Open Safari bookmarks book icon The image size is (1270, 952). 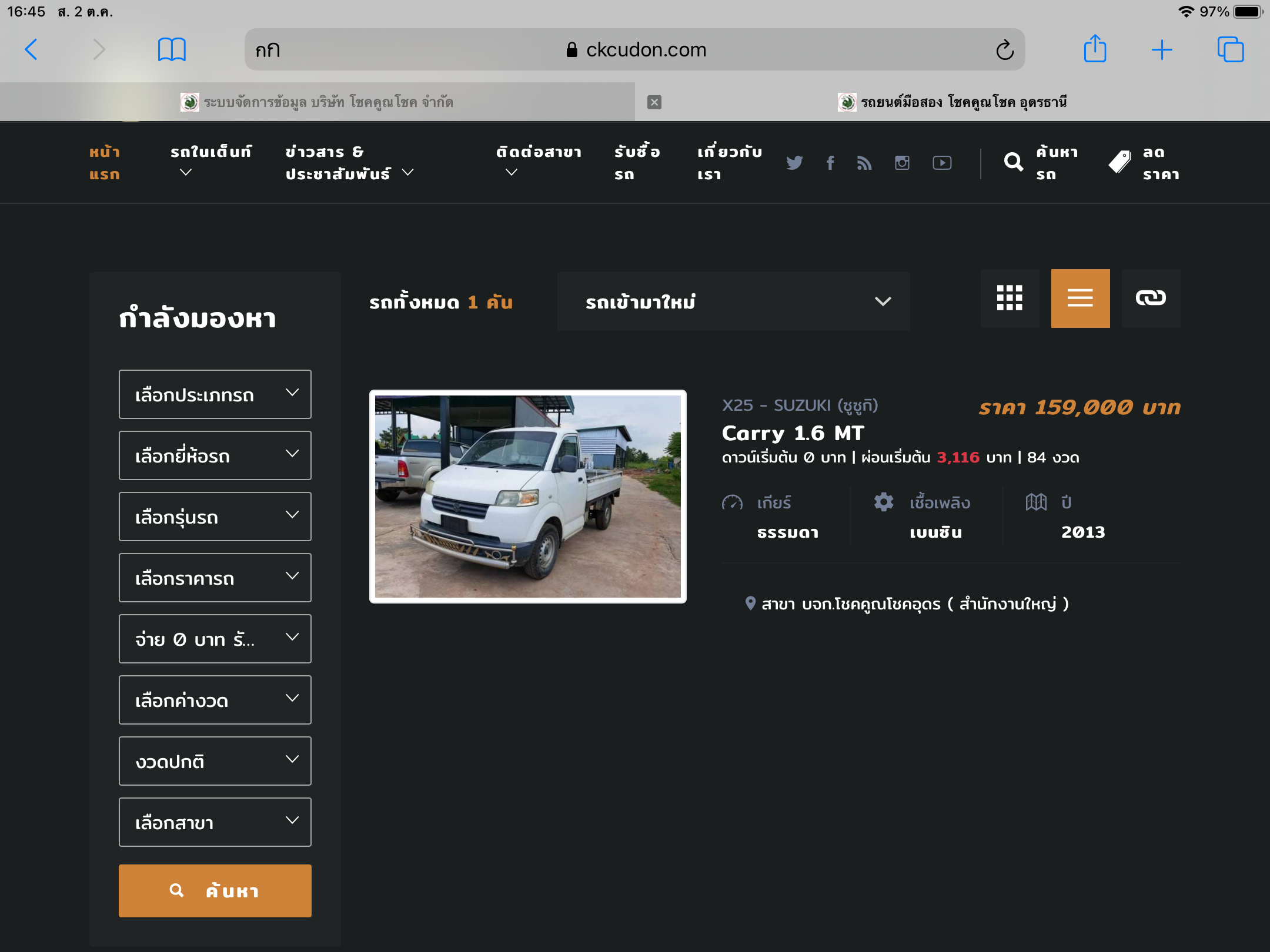(x=172, y=49)
